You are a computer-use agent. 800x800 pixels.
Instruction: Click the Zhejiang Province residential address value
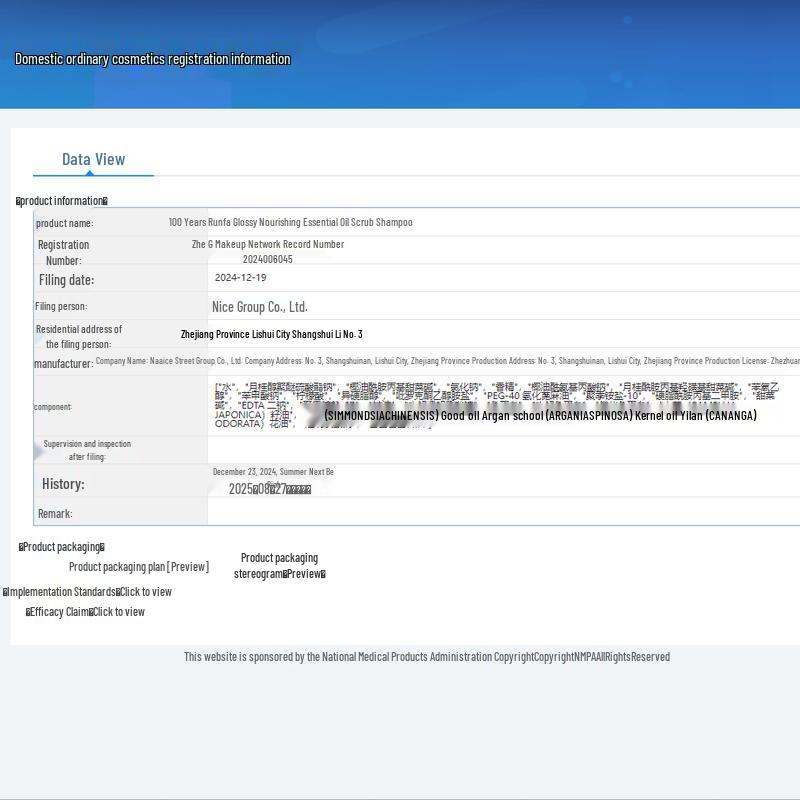[271, 334]
